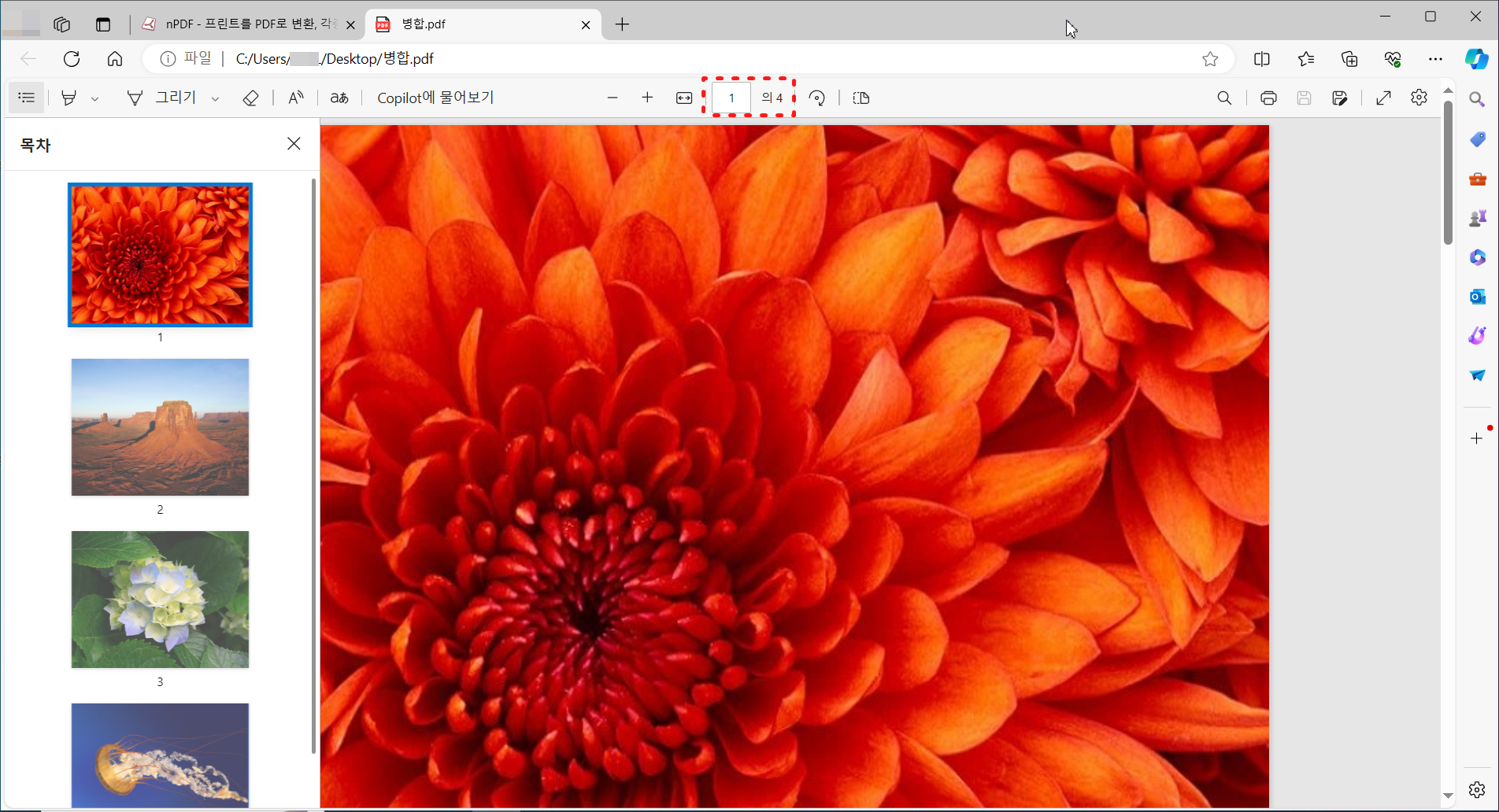Image resolution: width=1499 pixels, height=812 pixels.
Task: Click the scroll down arrow of PDF view
Action: 1448,795
